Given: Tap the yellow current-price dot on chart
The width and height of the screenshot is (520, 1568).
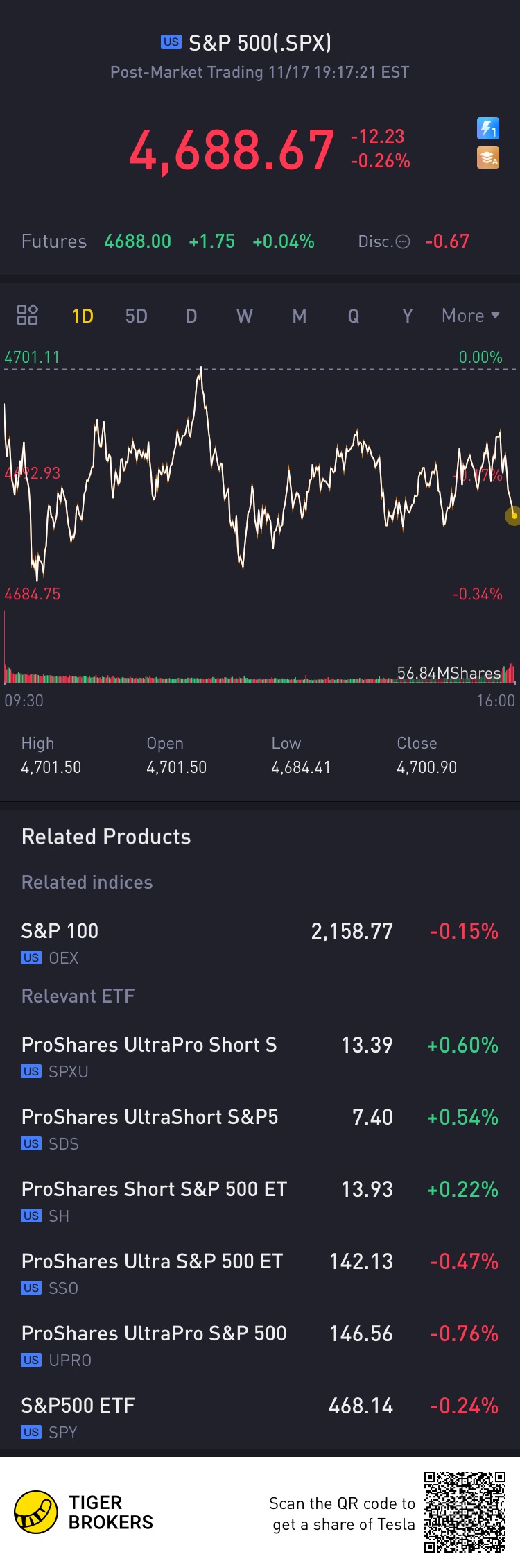Looking at the screenshot, I should click(514, 515).
